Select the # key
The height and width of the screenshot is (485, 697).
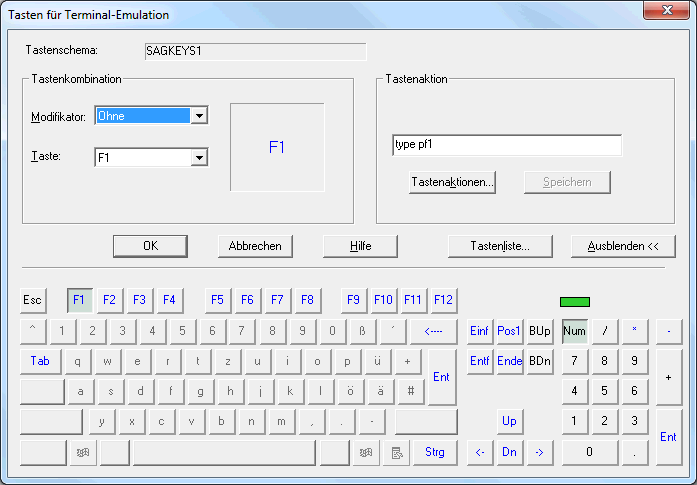tap(411, 391)
